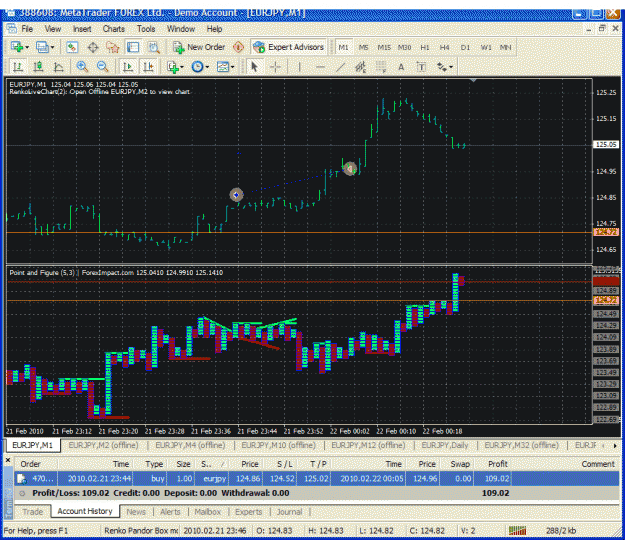The width and height of the screenshot is (625, 540).
Task: Expand the Periods dropdown arrow
Action: [x=207, y=67]
